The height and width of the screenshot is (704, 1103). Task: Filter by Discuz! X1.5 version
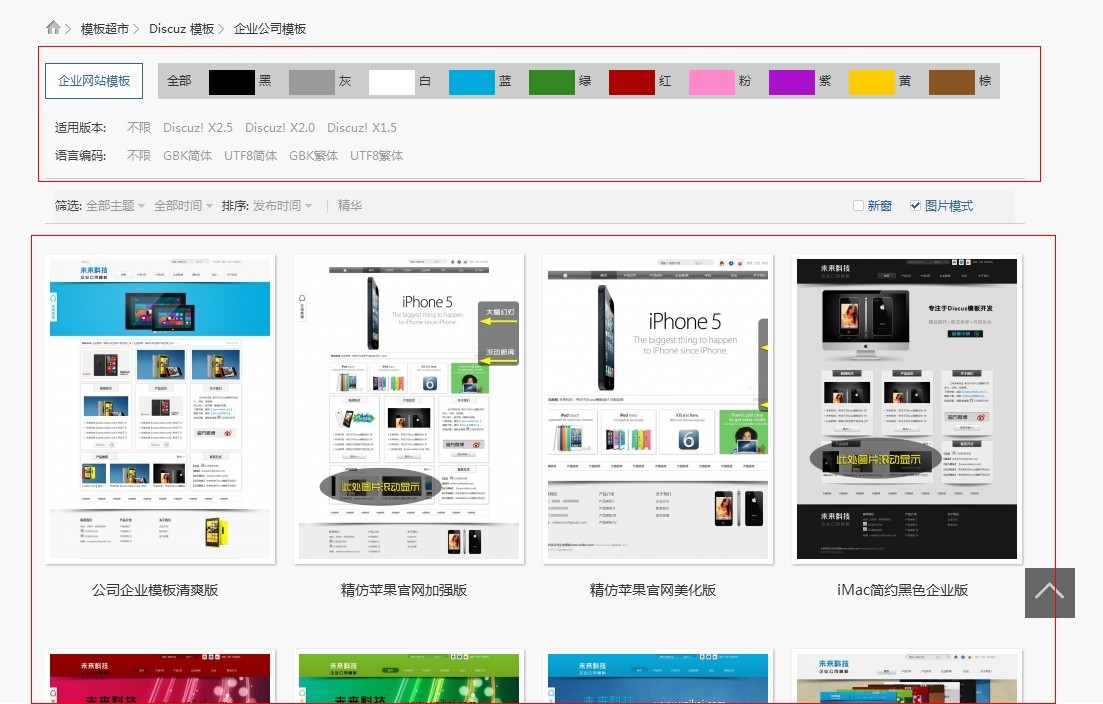click(362, 127)
